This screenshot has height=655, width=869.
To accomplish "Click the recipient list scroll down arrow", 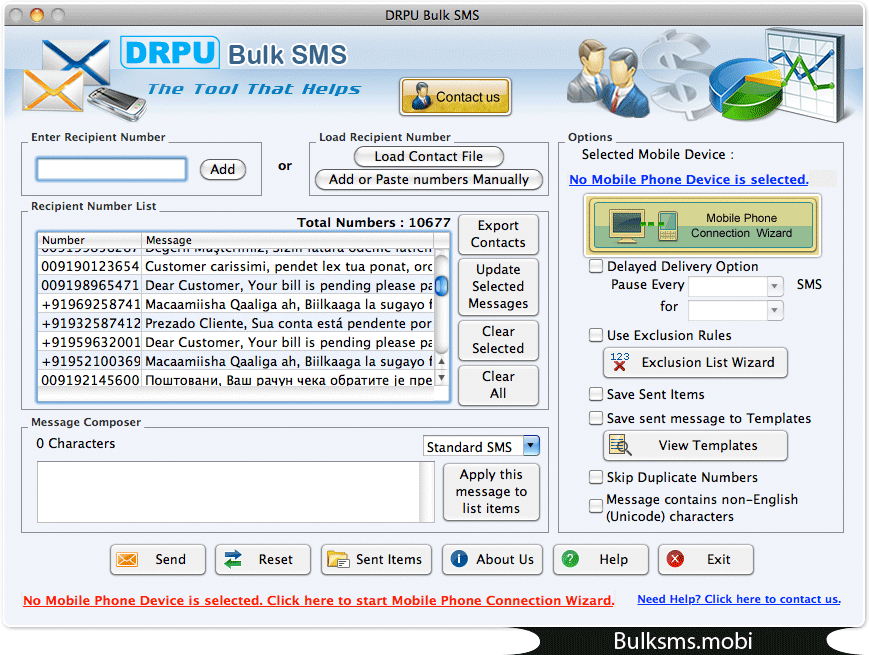I will coord(441,377).
